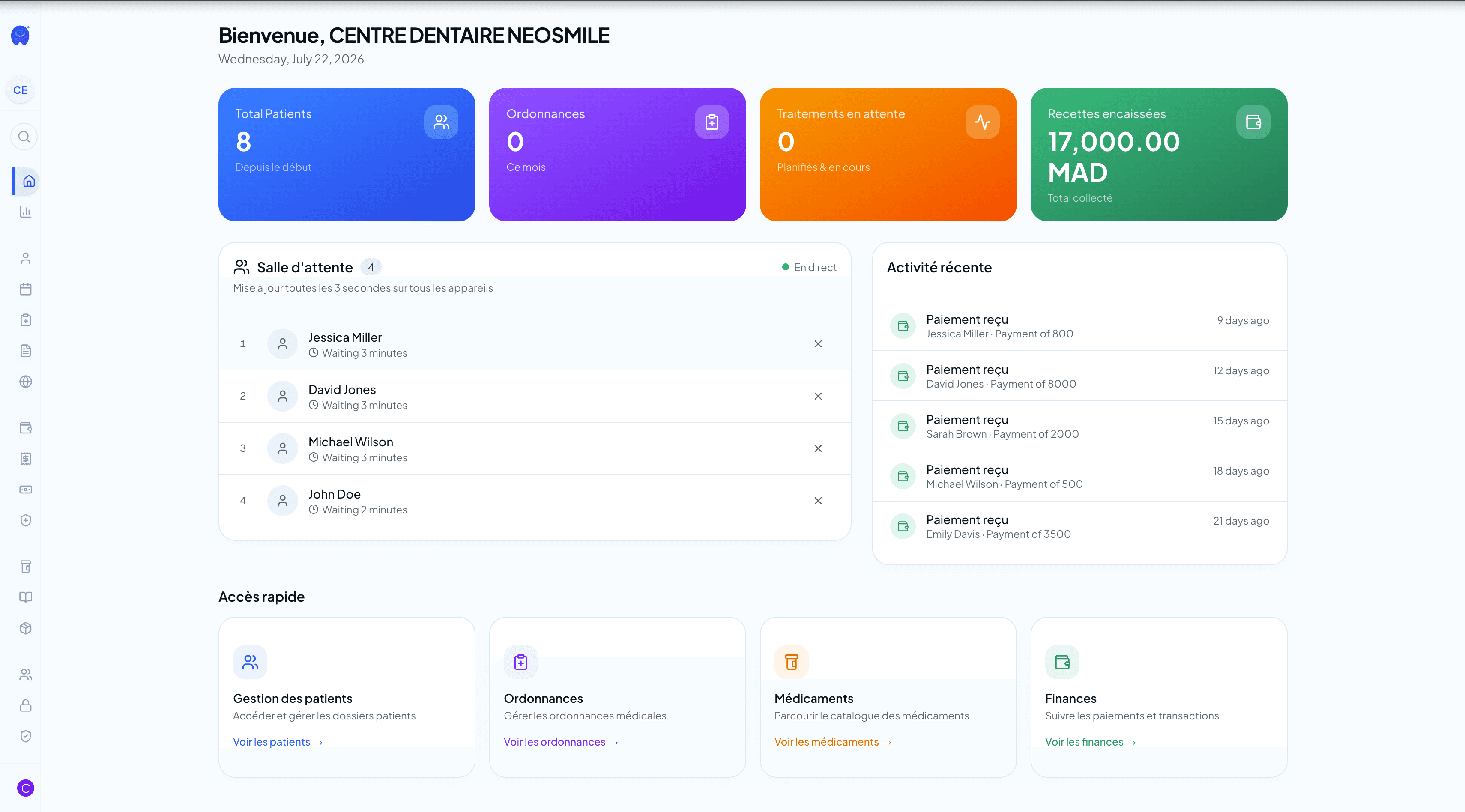1465x812 pixels.
Task: Open the users group sidebar icon
Action: pos(26,675)
